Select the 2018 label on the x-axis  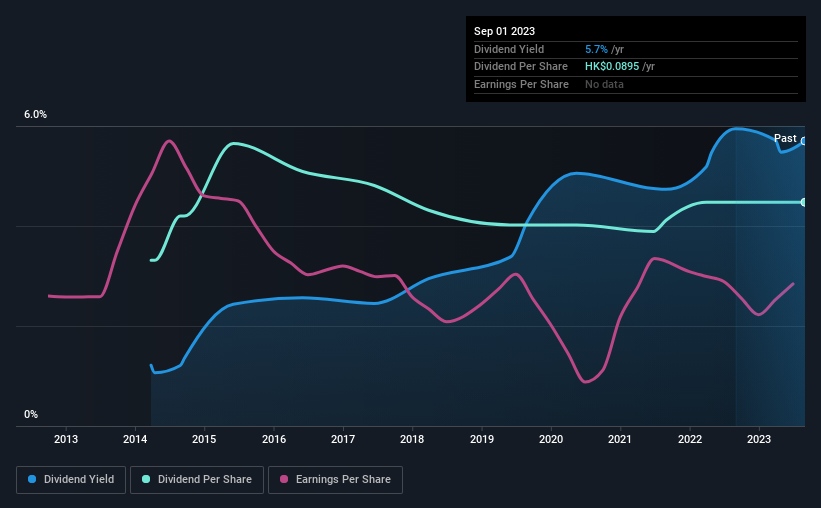click(x=412, y=439)
